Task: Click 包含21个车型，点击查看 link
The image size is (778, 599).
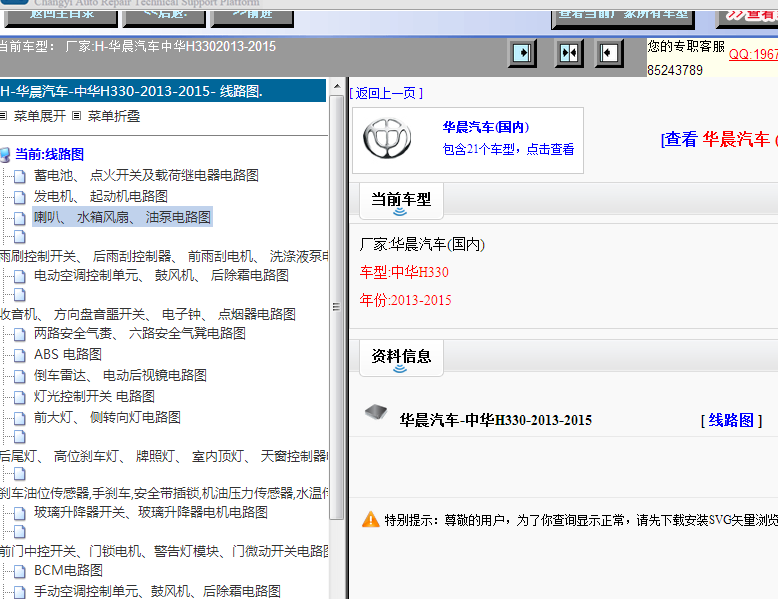Action: pos(508,149)
